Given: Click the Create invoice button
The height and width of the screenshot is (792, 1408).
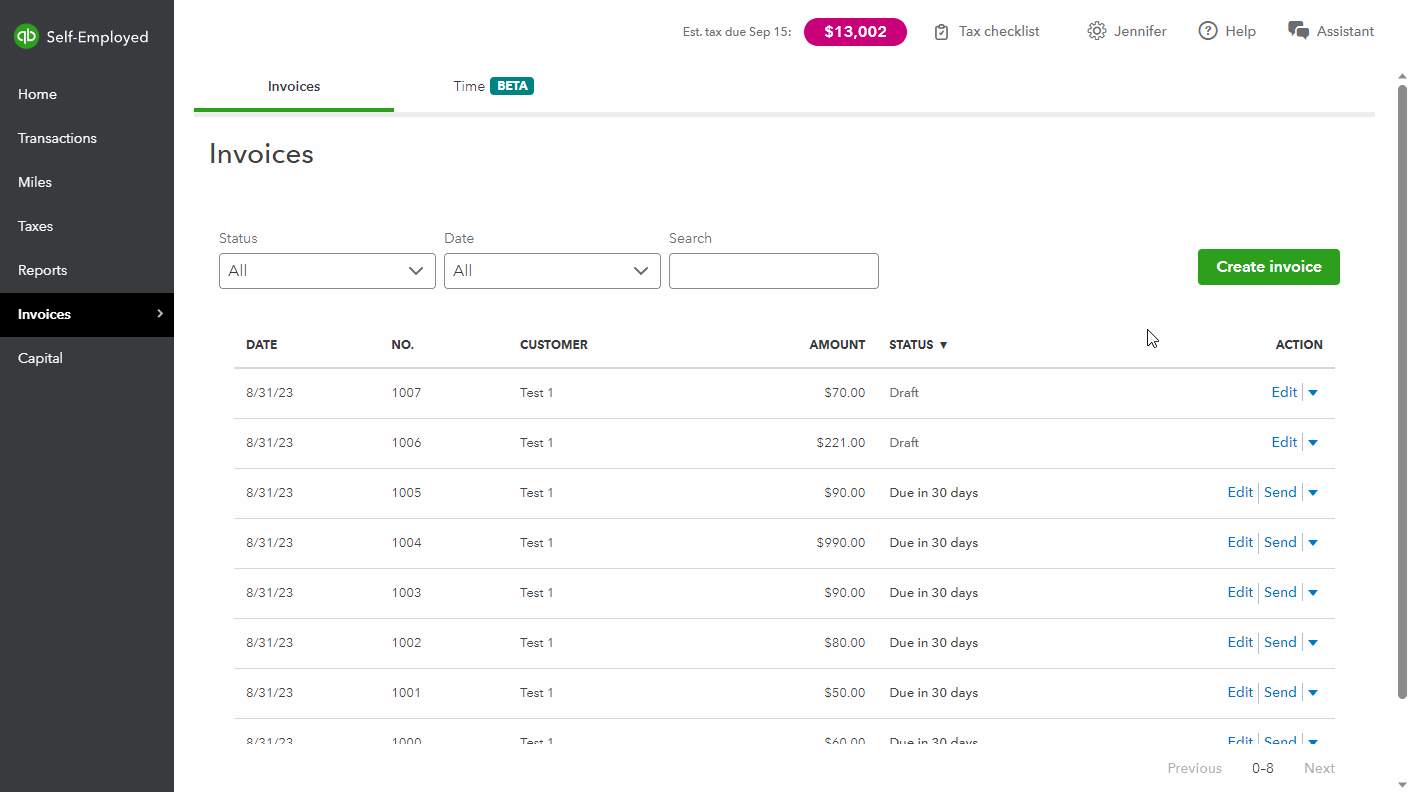Looking at the screenshot, I should click(1268, 267).
